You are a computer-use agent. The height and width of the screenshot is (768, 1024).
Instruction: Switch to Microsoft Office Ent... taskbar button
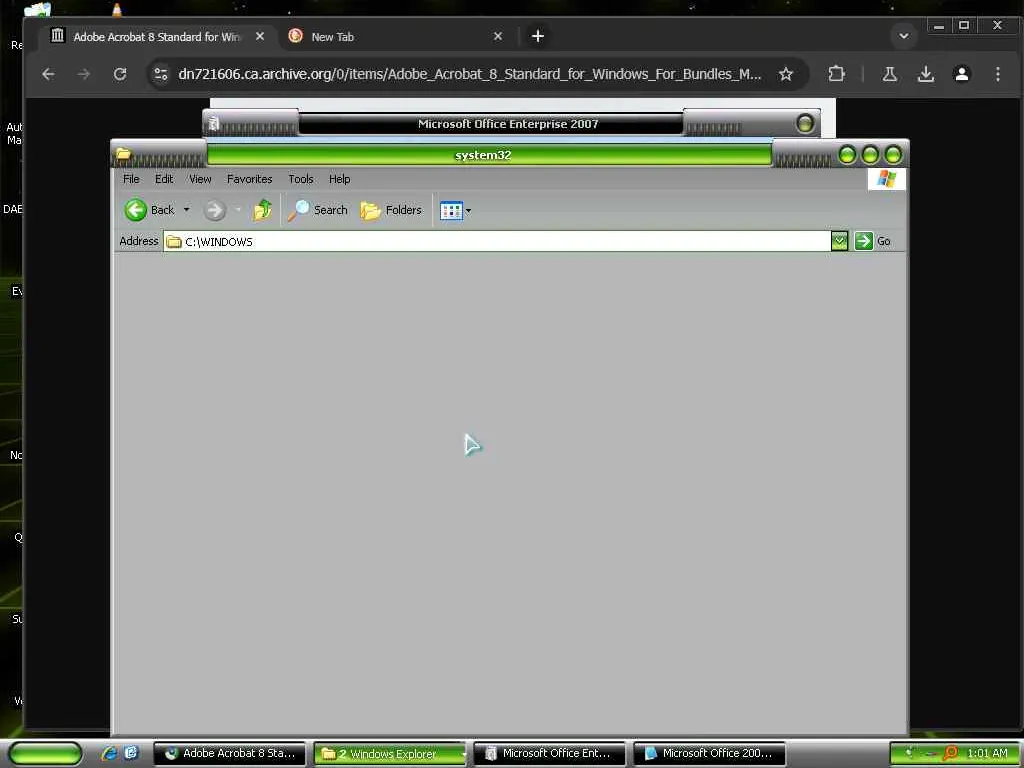point(549,753)
